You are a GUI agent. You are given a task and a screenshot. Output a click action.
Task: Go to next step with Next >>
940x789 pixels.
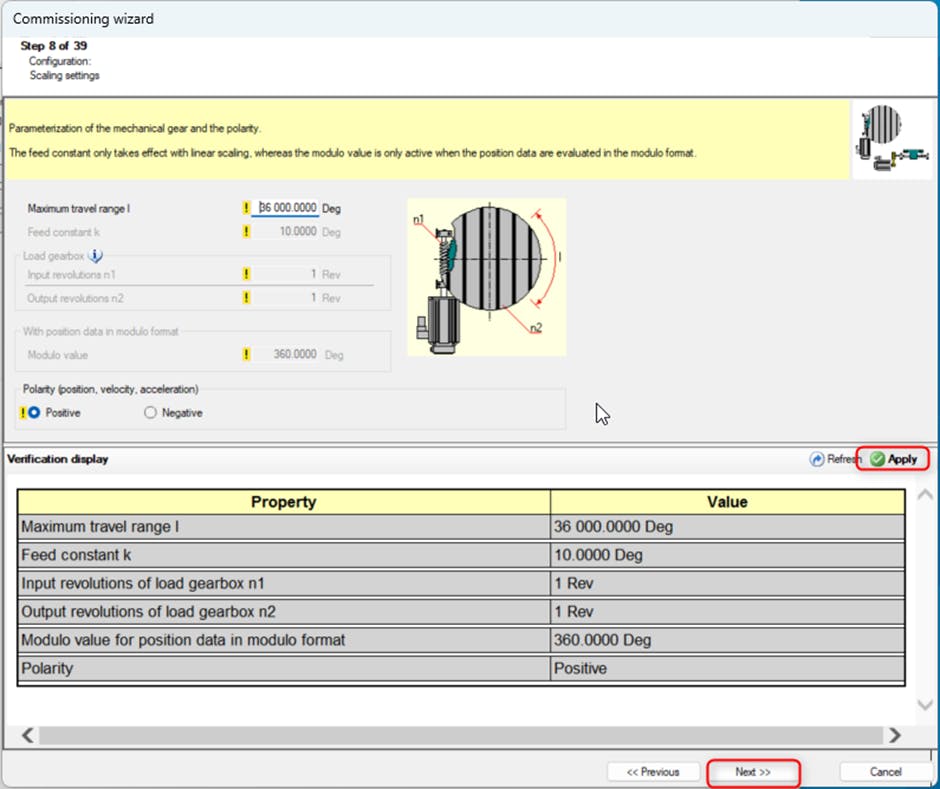[753, 772]
